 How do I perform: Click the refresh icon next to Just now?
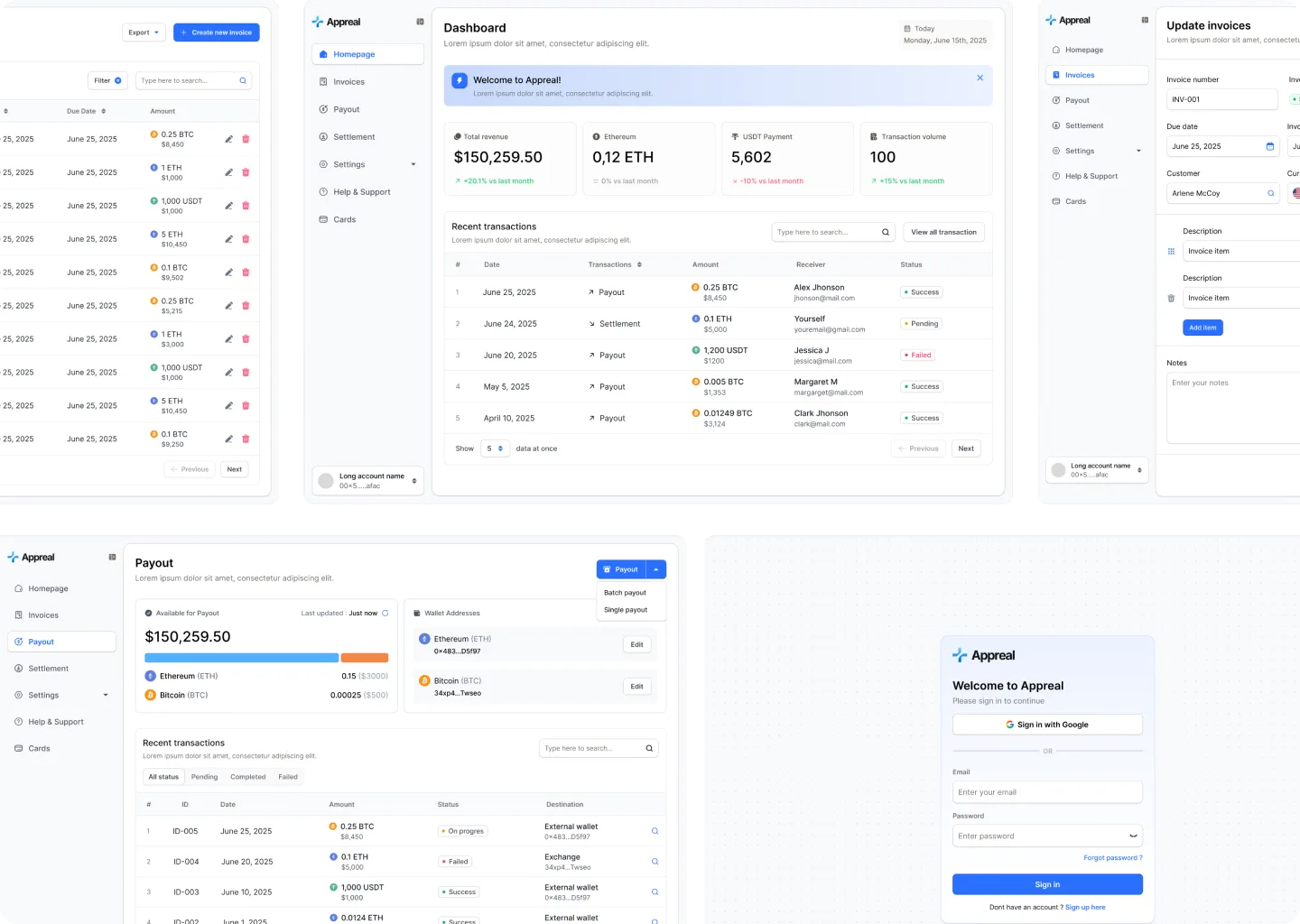385,613
